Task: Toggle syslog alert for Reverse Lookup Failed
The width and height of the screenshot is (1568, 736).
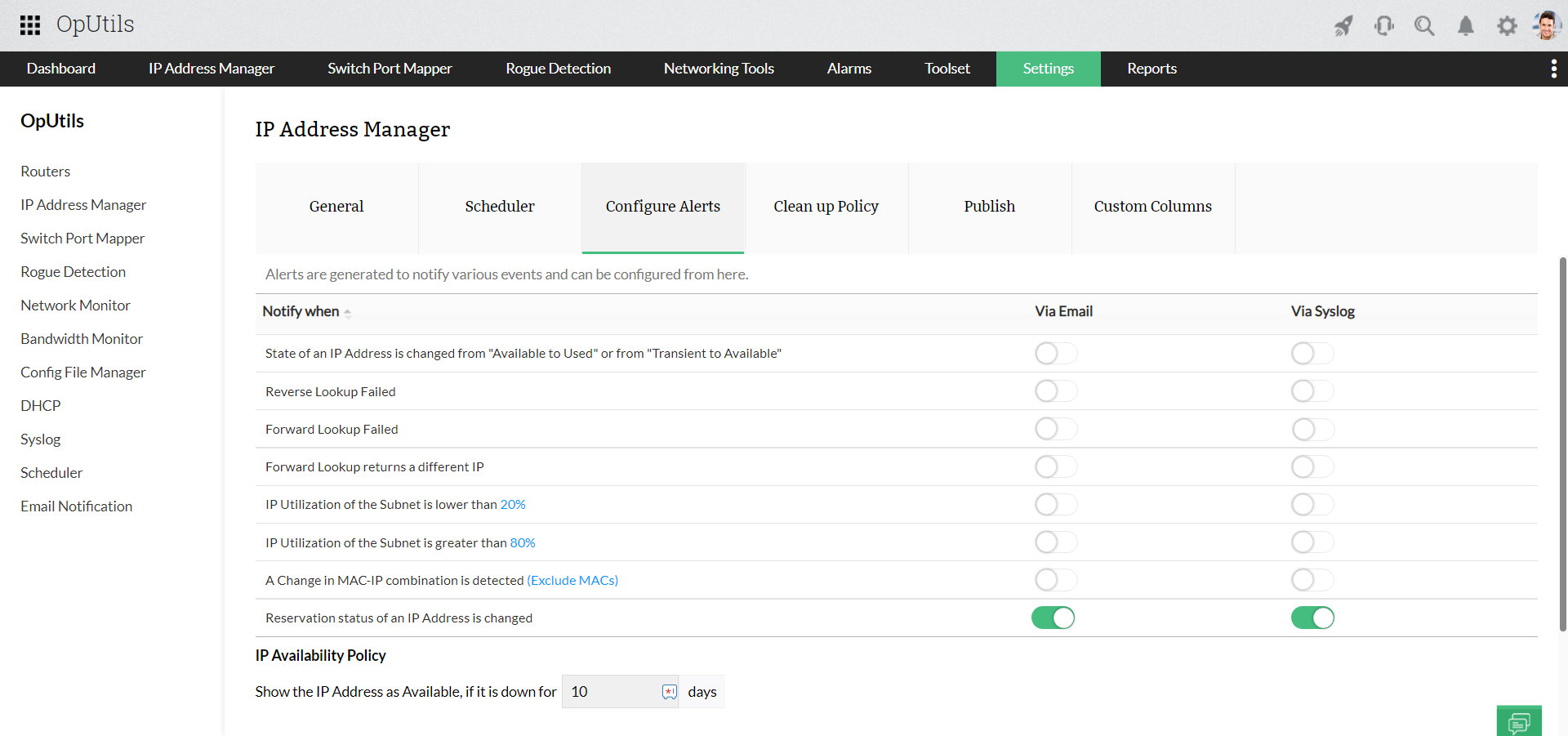Action: (1312, 391)
